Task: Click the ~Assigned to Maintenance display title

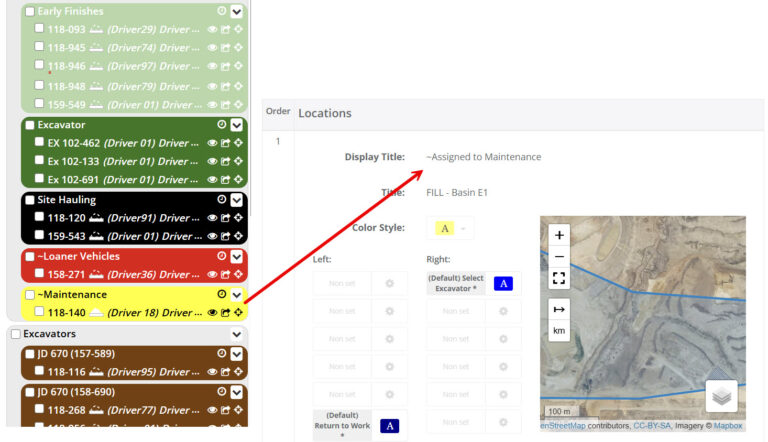Action: pos(483,157)
